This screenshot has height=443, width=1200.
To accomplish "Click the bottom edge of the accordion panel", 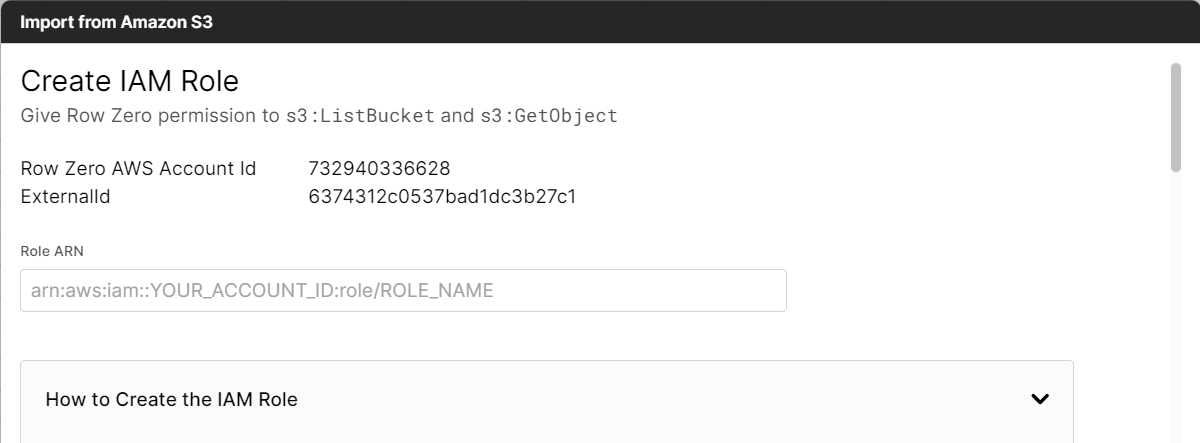I will 546,438.
